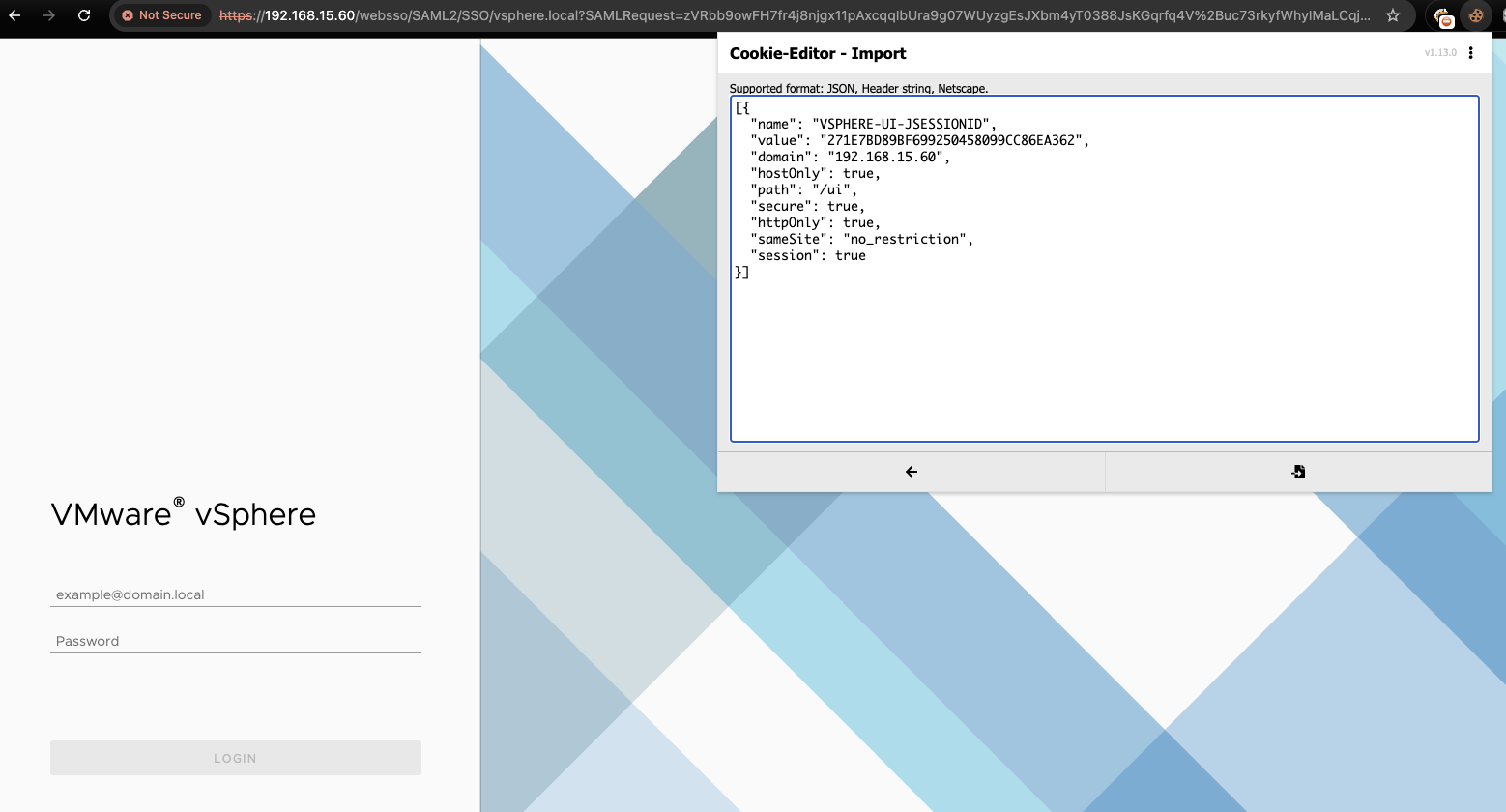
Task: Focus the cookie JSON import text area
Action: (1105, 269)
